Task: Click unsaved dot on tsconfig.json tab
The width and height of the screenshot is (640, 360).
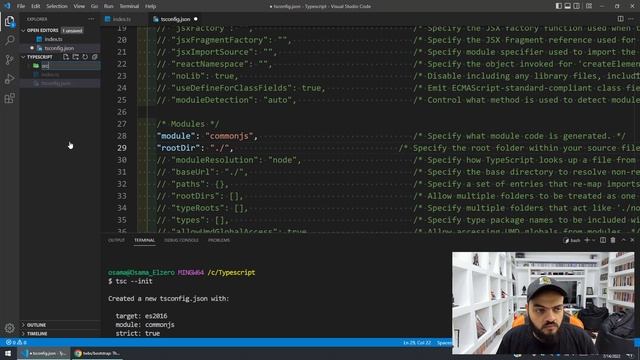Action: click(x=196, y=19)
